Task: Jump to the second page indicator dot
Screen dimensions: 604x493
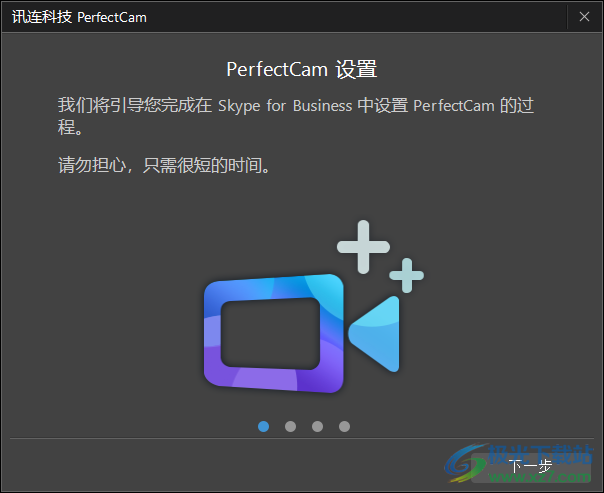Action: pyautogui.click(x=290, y=426)
